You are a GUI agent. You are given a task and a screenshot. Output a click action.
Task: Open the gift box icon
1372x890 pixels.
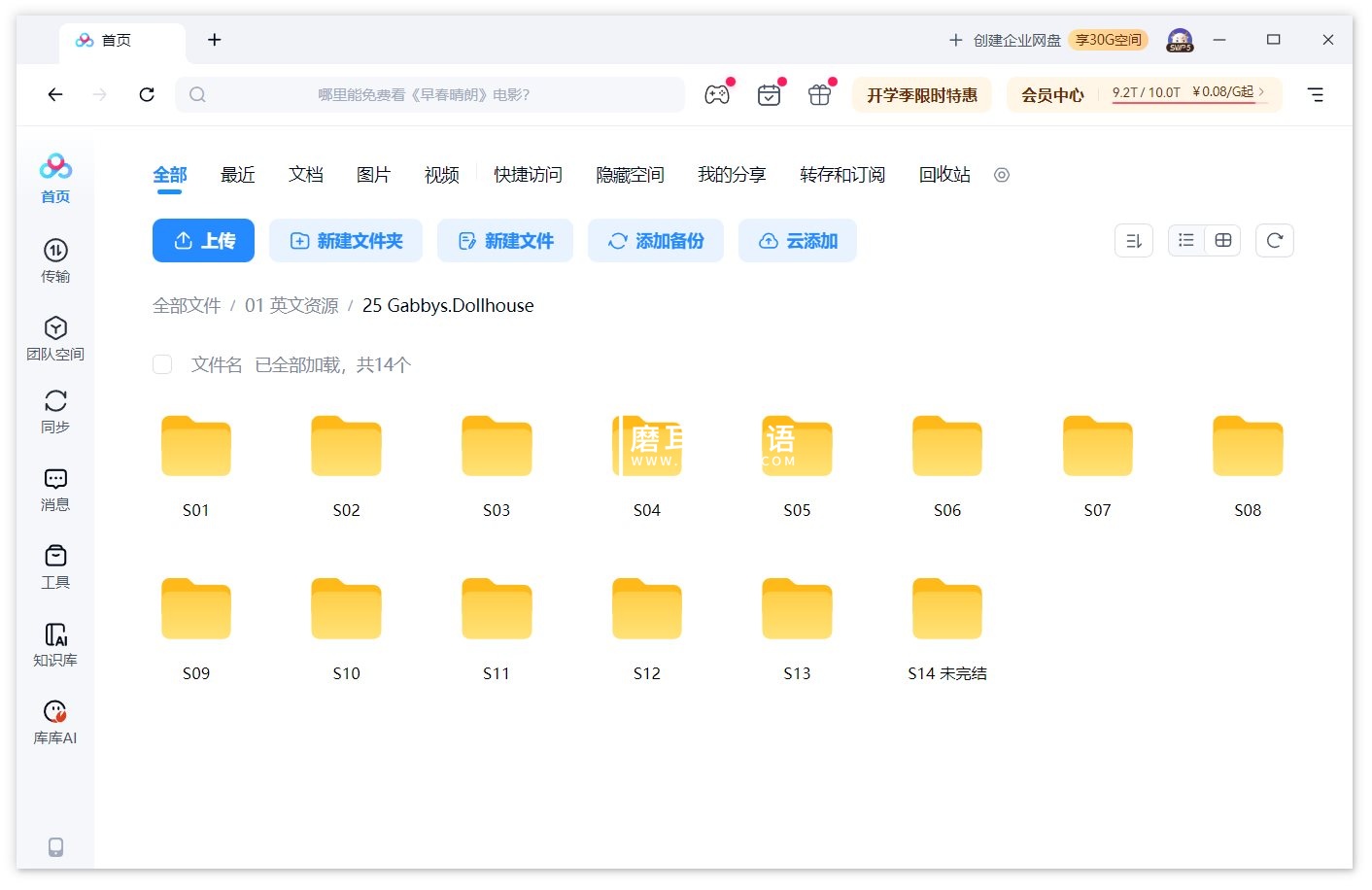point(820,94)
